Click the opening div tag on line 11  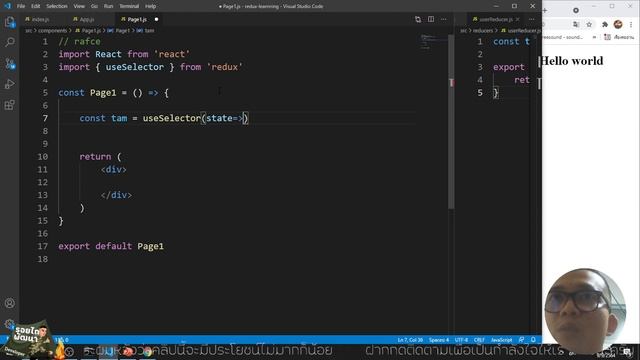[113, 169]
